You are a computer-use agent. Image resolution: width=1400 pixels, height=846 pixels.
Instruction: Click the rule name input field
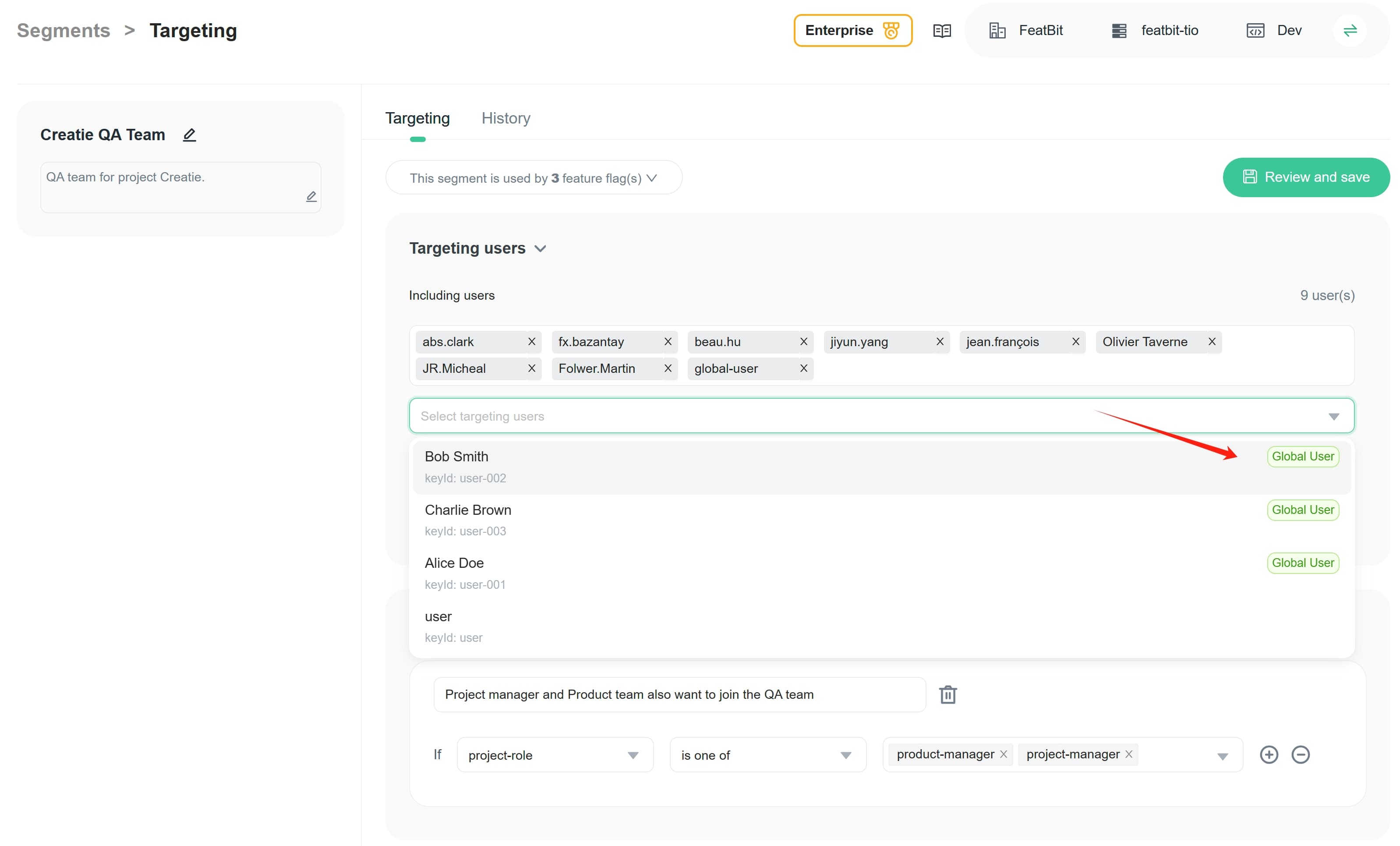(679, 694)
